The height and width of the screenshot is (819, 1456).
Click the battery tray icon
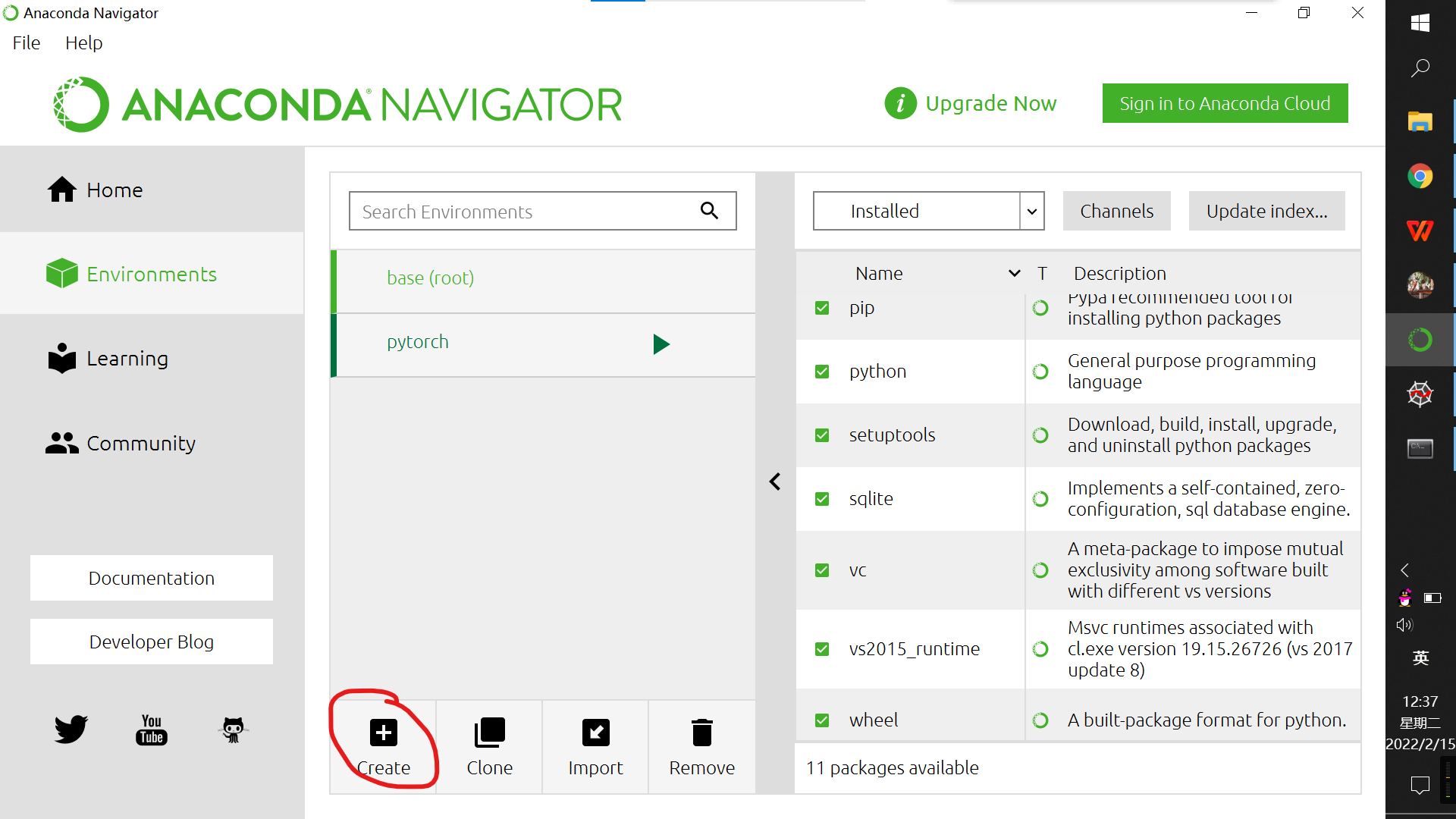click(x=1432, y=598)
